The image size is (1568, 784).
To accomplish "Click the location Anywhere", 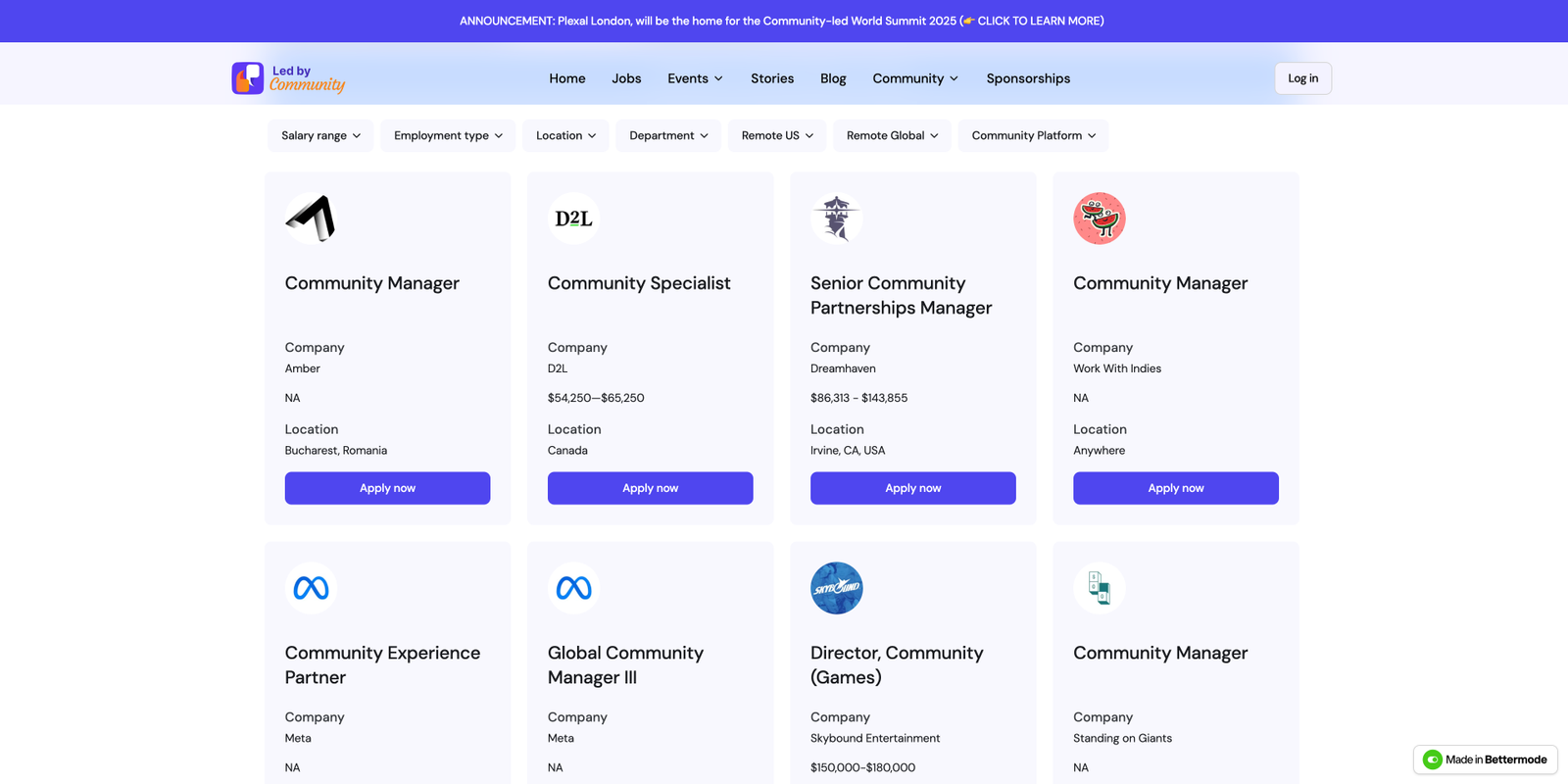I will point(1099,451).
